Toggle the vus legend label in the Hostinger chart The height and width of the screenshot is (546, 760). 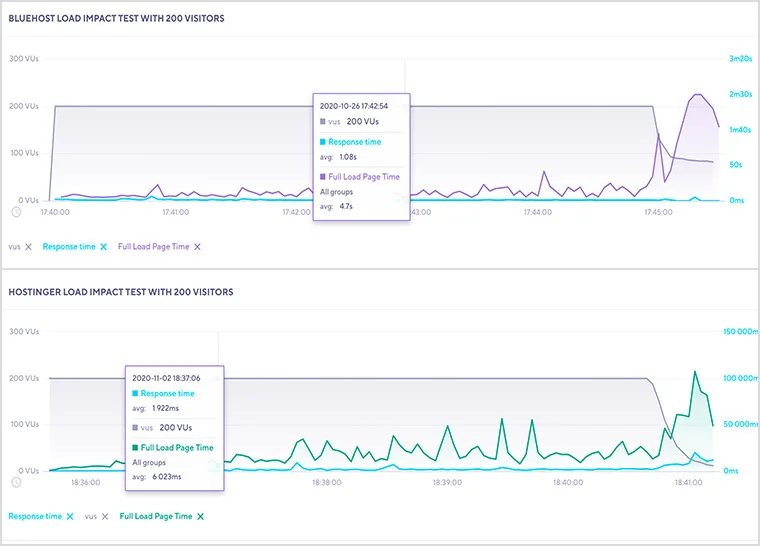point(91,516)
